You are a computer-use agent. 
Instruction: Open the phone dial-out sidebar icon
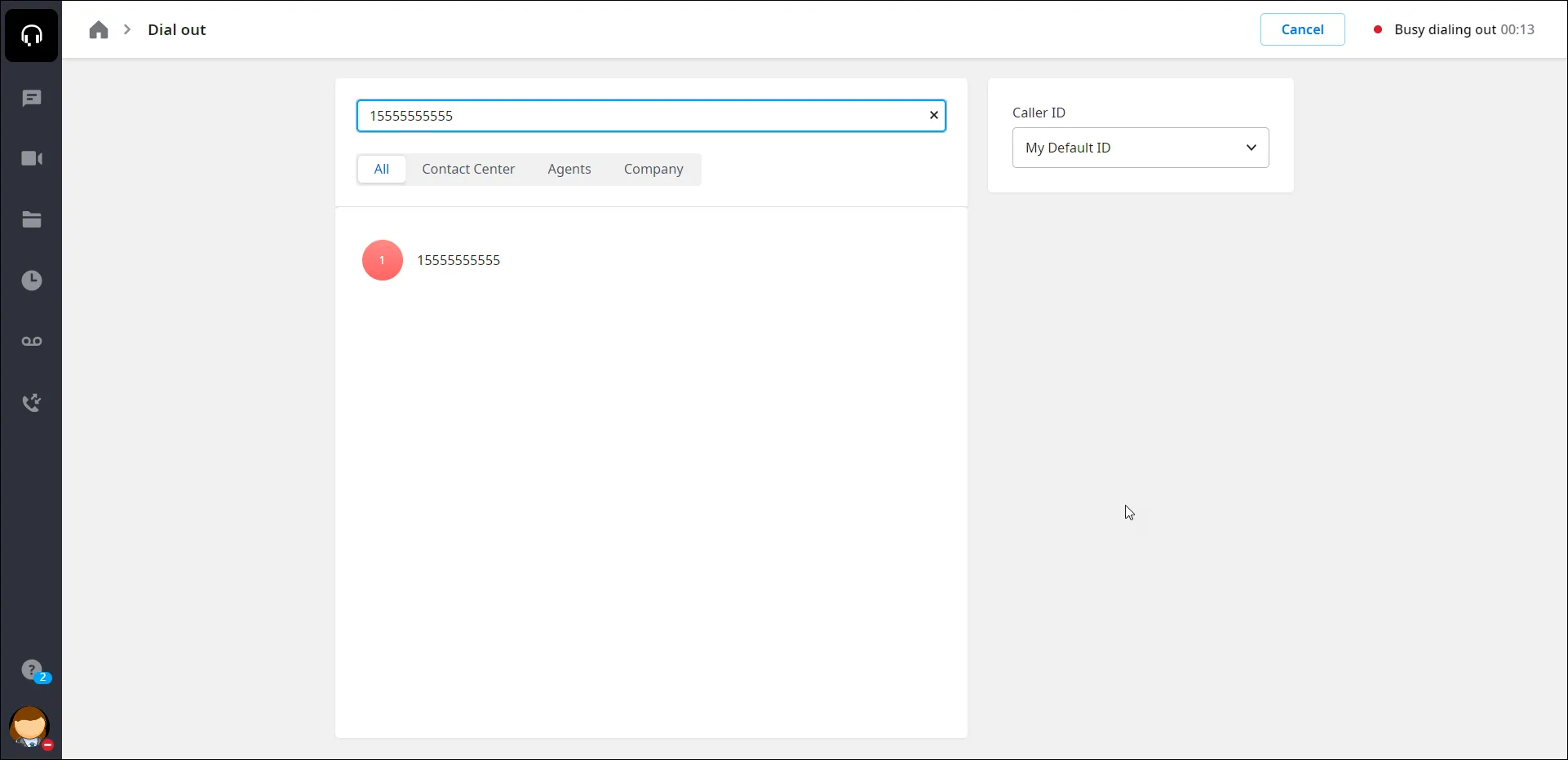[31, 403]
